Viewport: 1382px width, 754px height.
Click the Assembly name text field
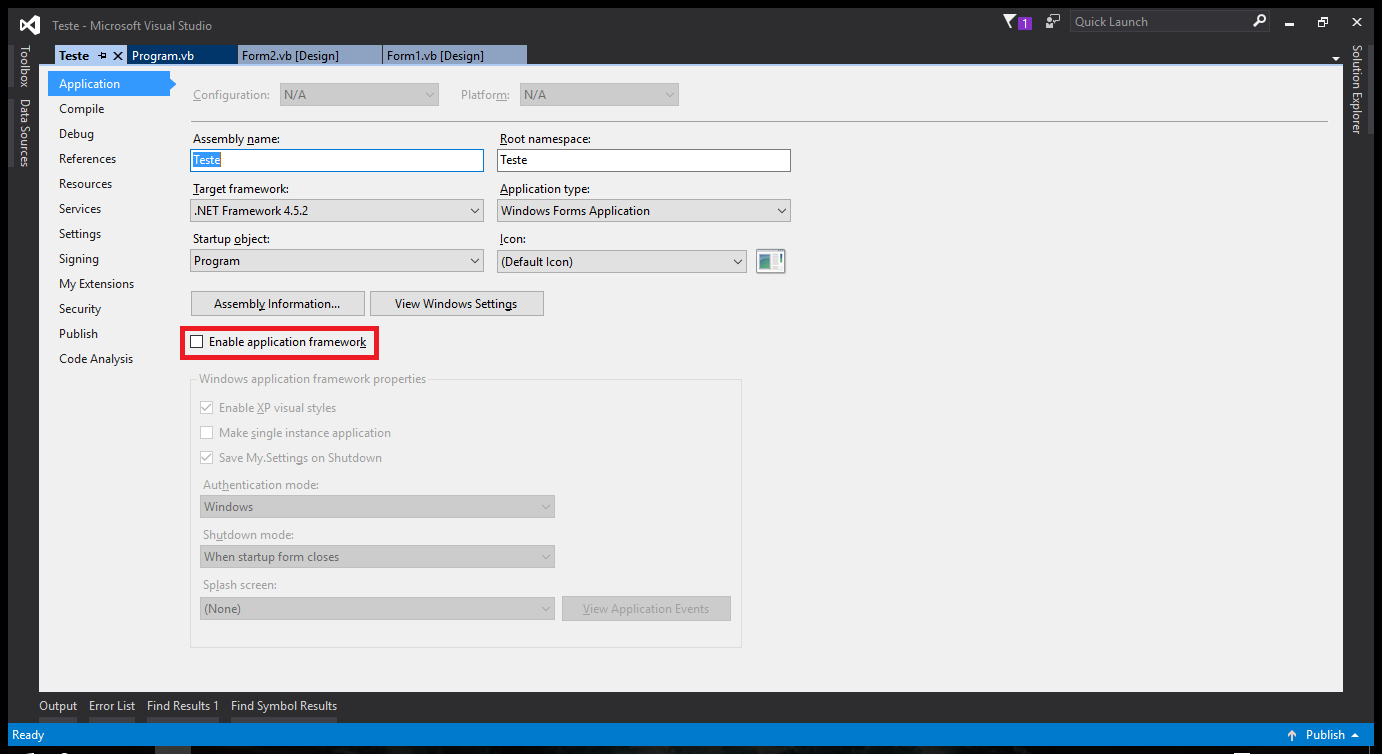[x=337, y=160]
